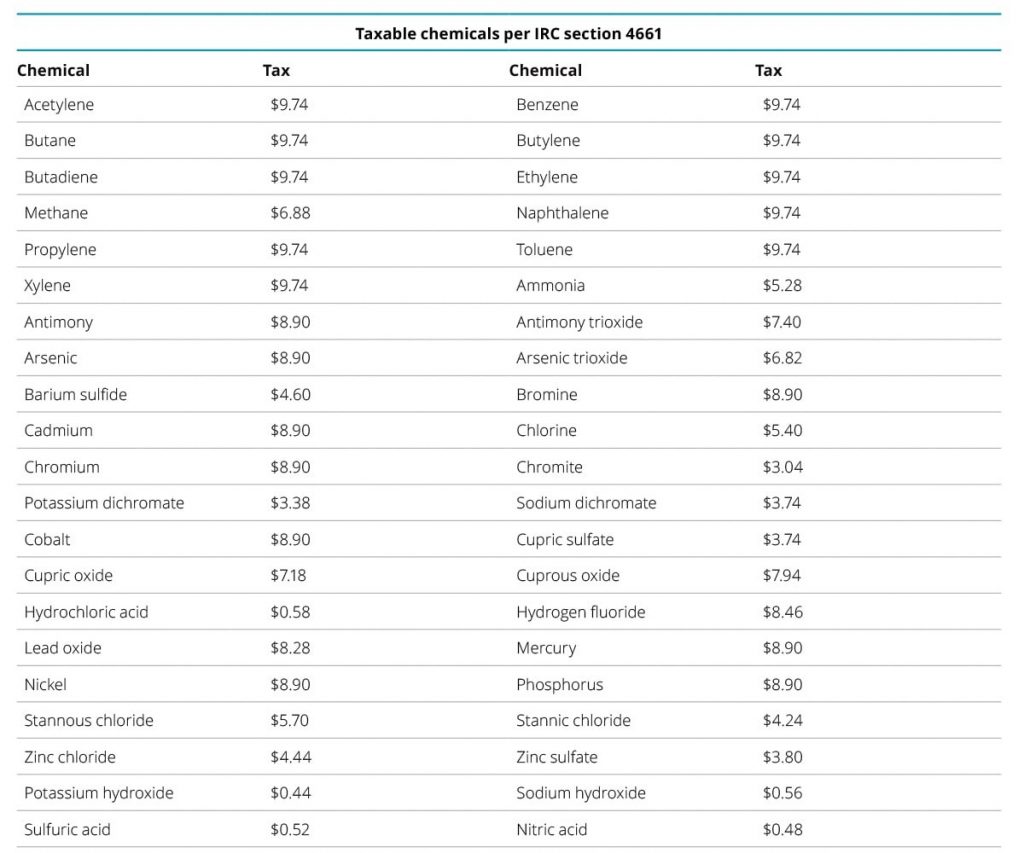Click the Ammonia tax value $5.28
1024x853 pixels.
pos(782,285)
